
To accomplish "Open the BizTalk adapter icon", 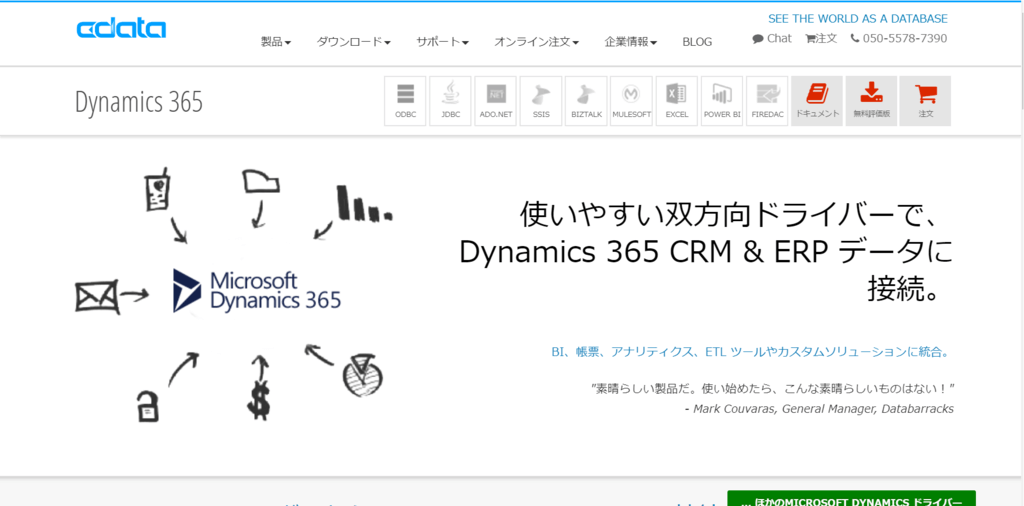I will click(x=586, y=101).
